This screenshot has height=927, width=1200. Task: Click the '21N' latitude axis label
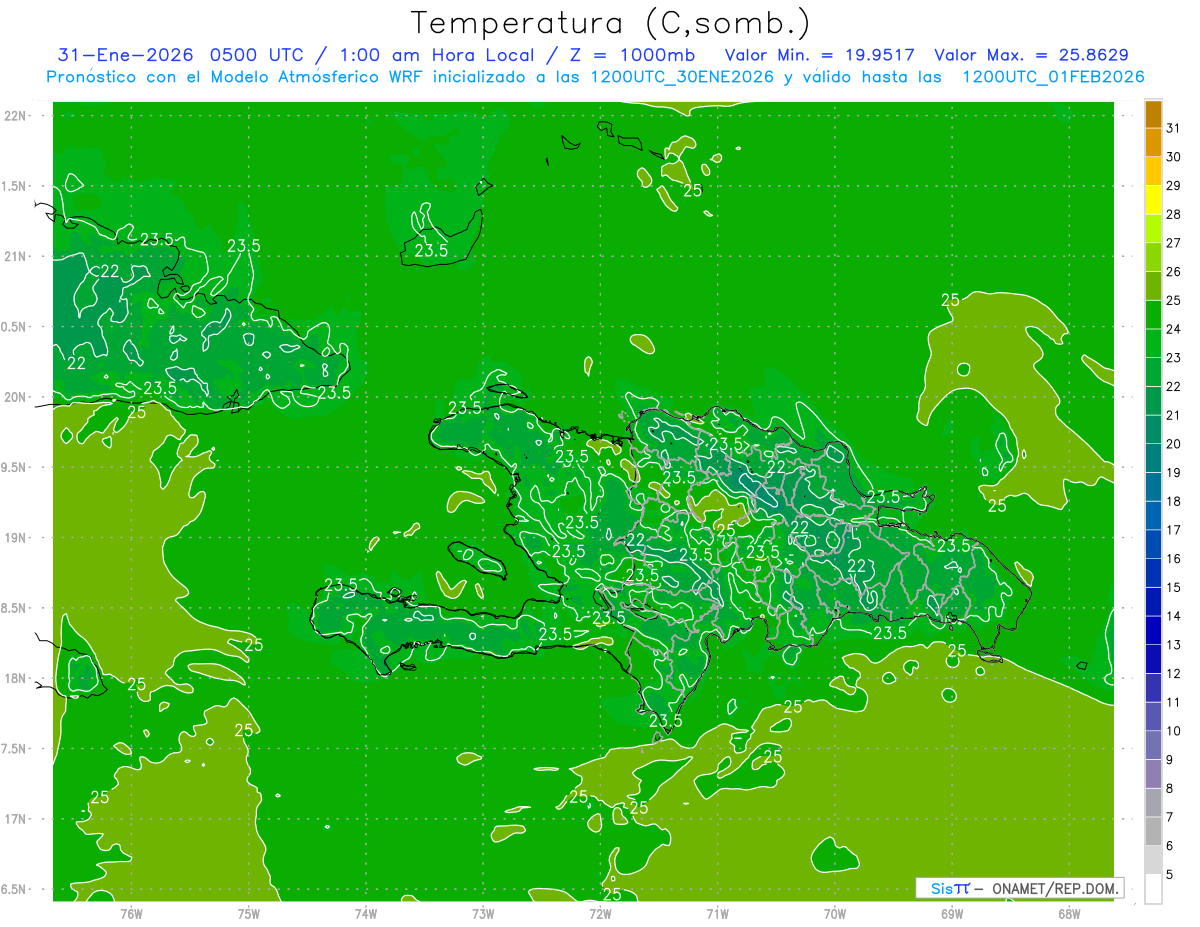pos(16,256)
